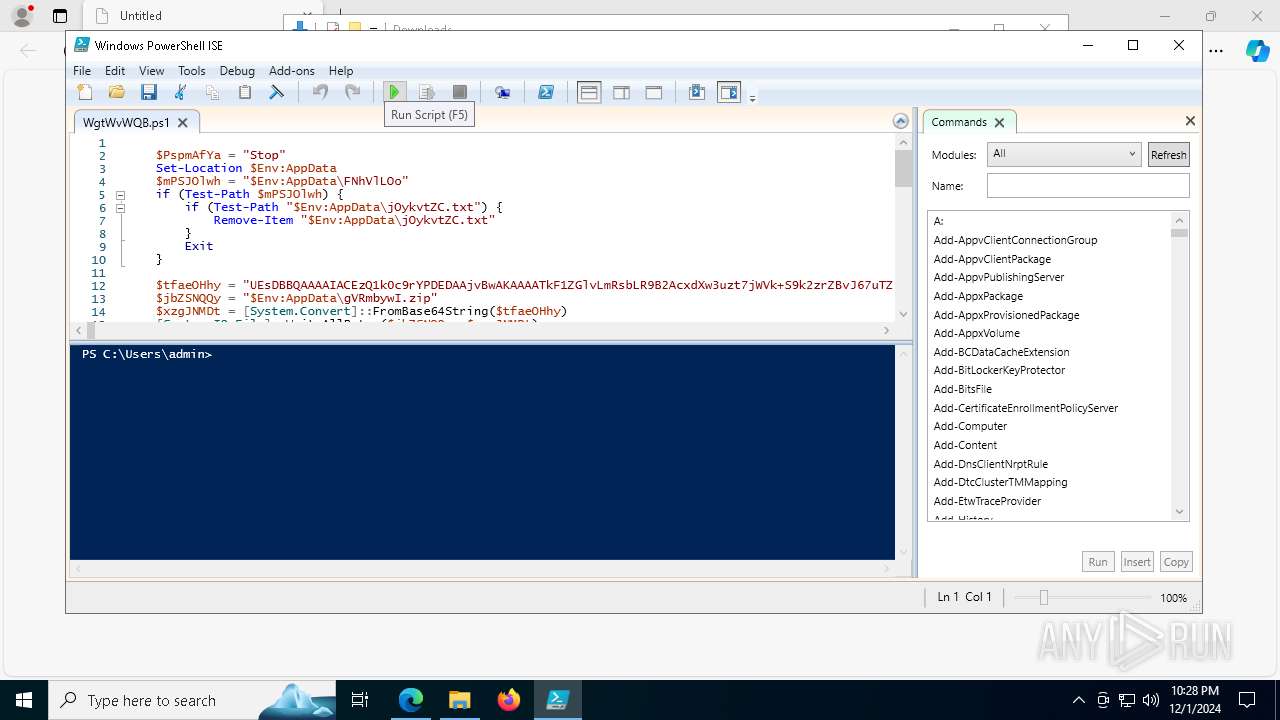Collapse the code block at line 5
This screenshot has width=1280, height=720.
[x=120, y=195]
